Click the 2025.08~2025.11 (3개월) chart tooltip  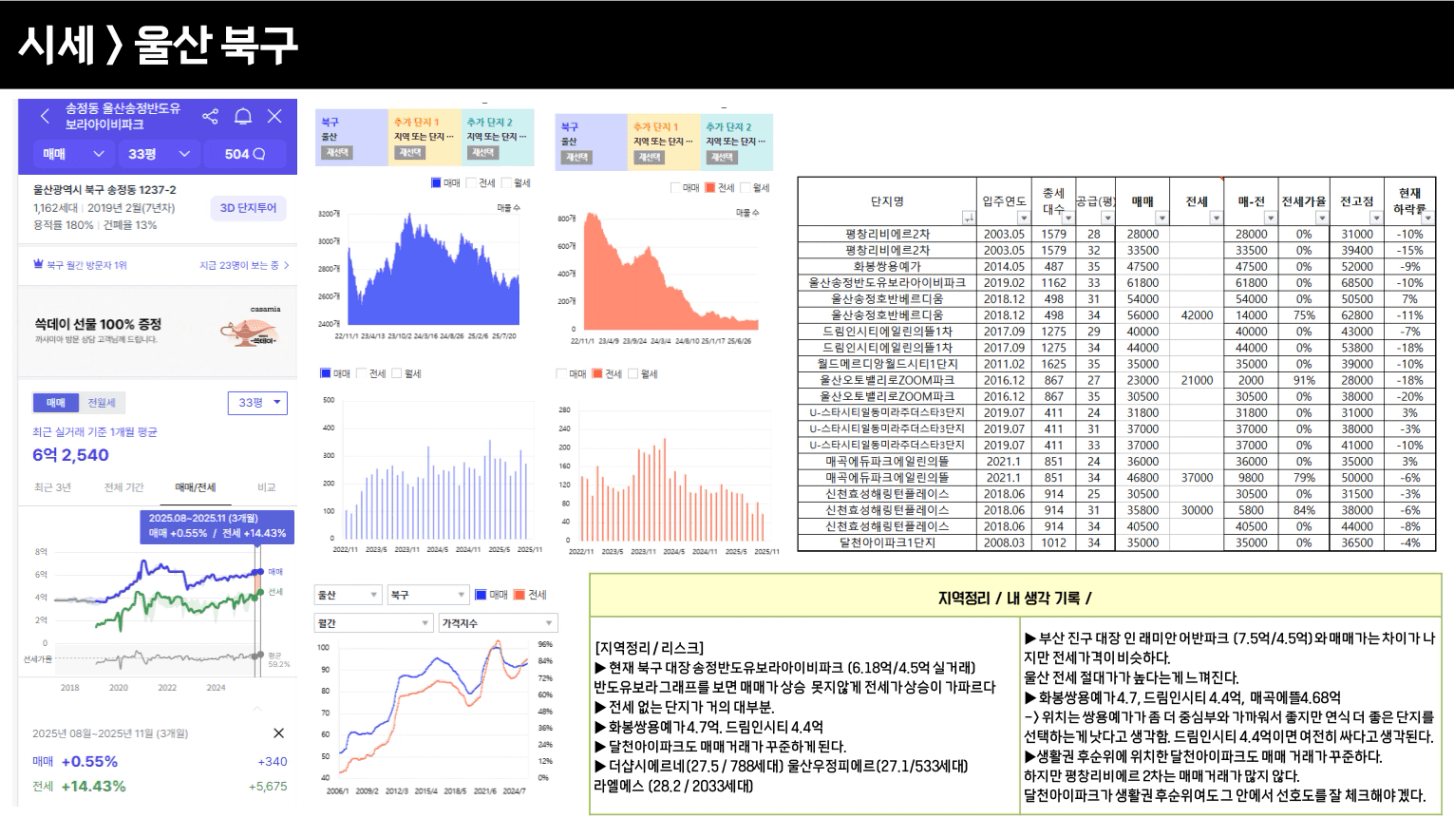coord(217,526)
